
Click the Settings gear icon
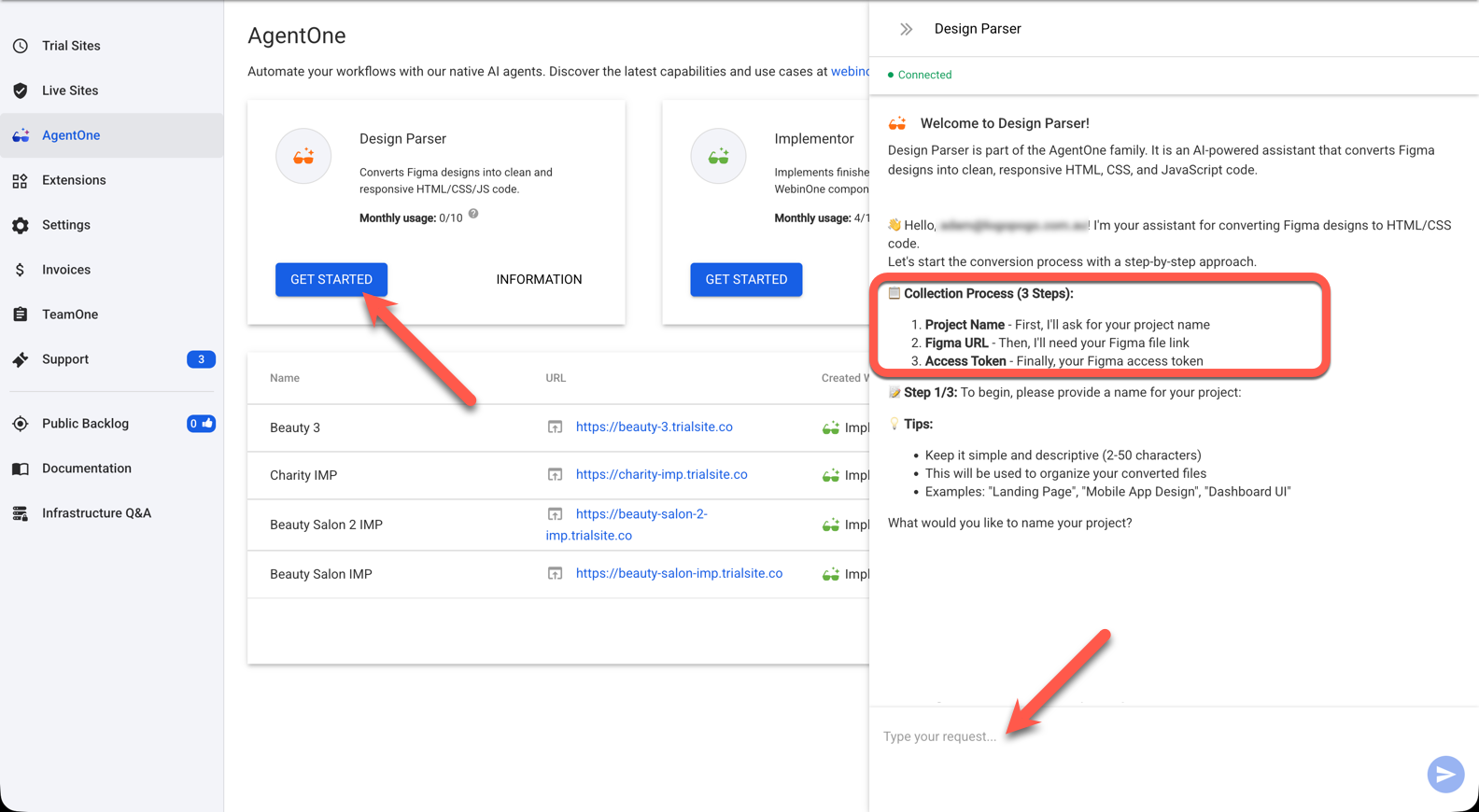21,225
